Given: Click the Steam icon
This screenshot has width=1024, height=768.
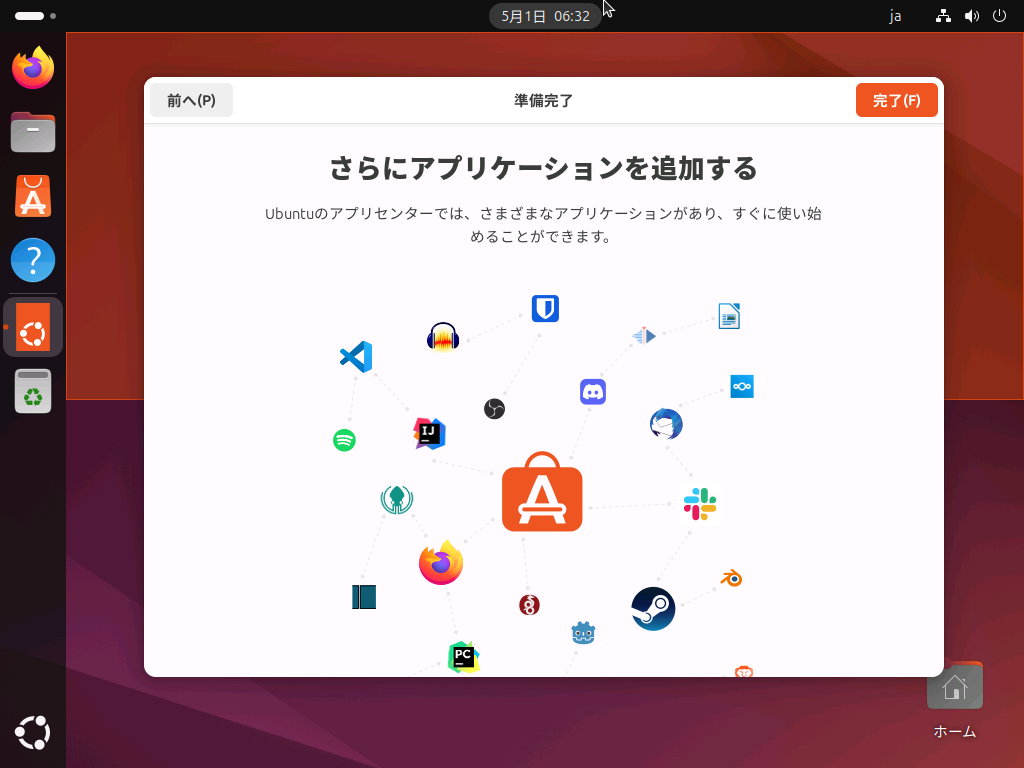Looking at the screenshot, I should (653, 609).
